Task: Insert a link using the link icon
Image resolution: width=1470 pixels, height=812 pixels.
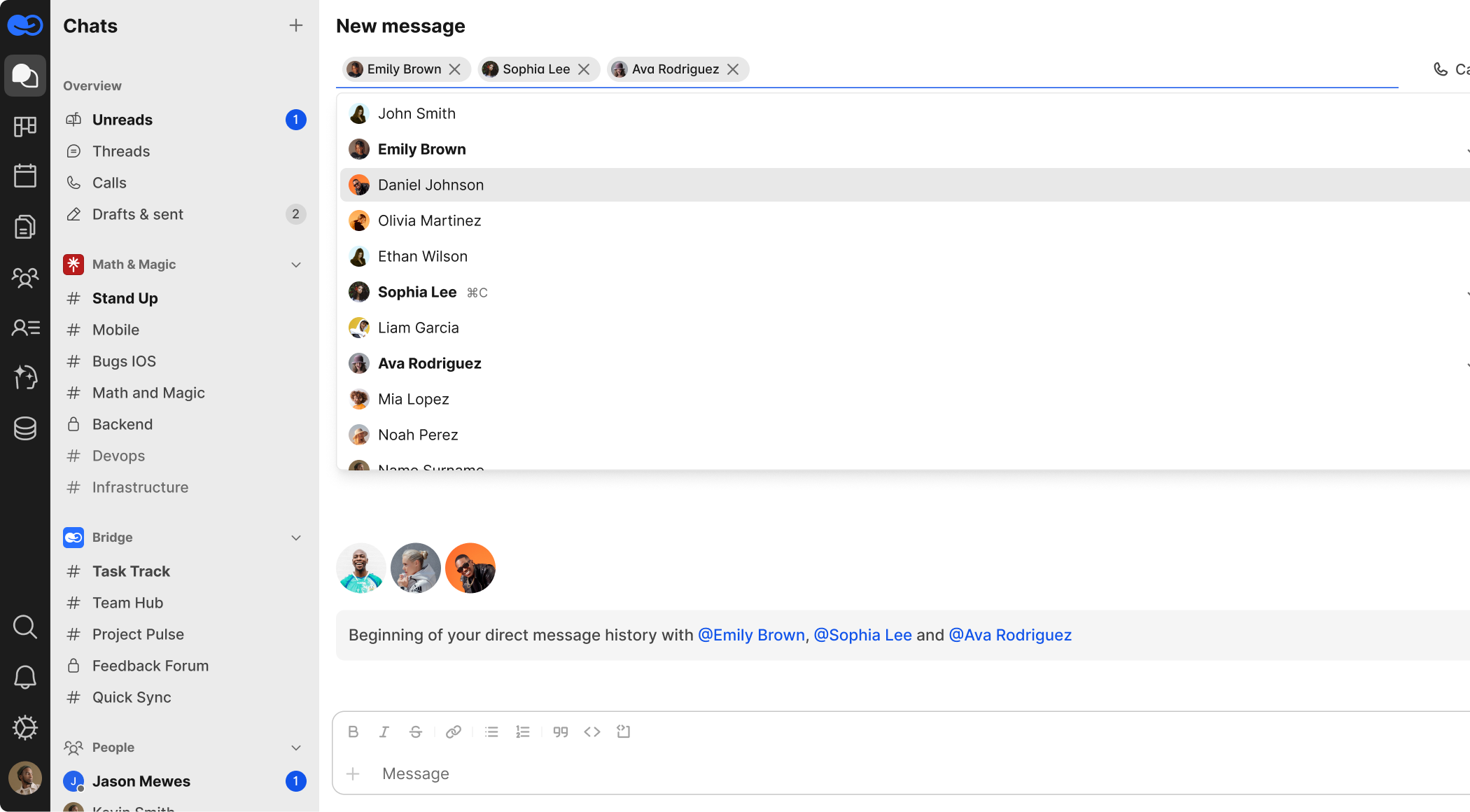Action: pos(454,731)
